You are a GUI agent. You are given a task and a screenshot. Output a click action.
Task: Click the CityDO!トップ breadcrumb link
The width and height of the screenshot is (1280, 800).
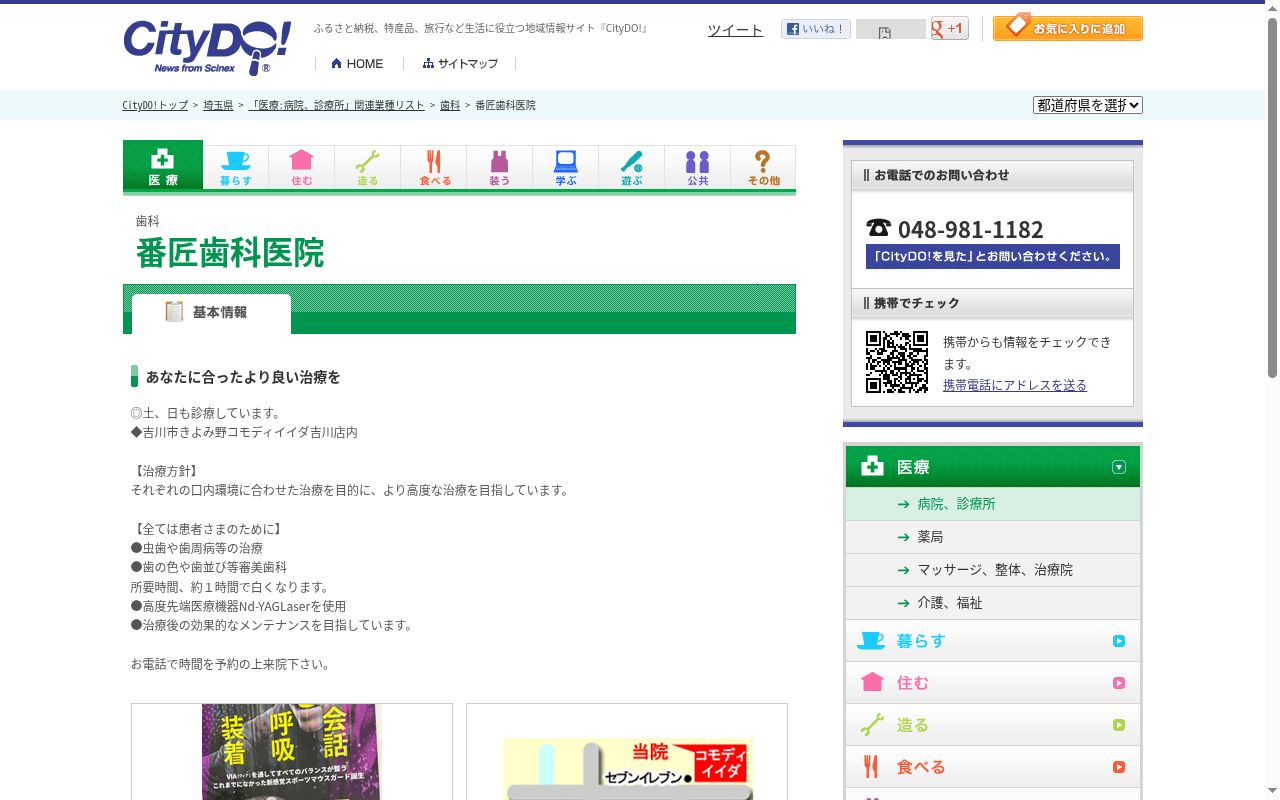(x=155, y=105)
